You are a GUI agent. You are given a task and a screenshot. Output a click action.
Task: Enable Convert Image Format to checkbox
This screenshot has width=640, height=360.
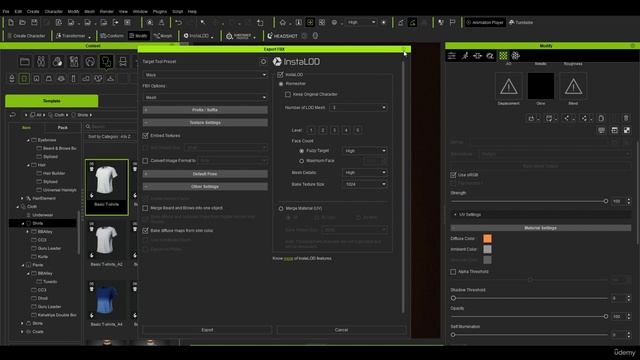[145, 161]
